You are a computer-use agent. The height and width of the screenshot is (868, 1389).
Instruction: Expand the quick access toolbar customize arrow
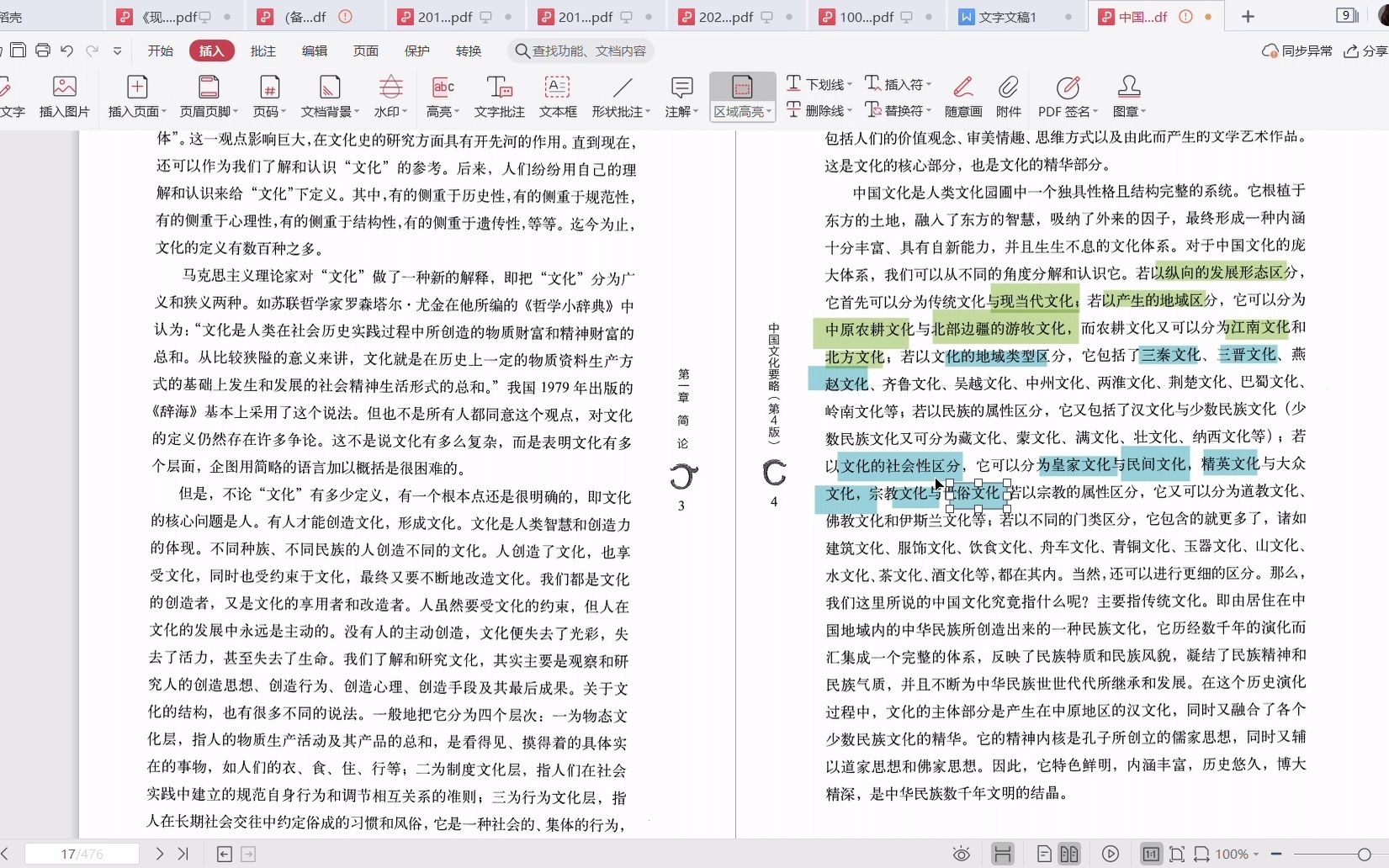coord(117,50)
